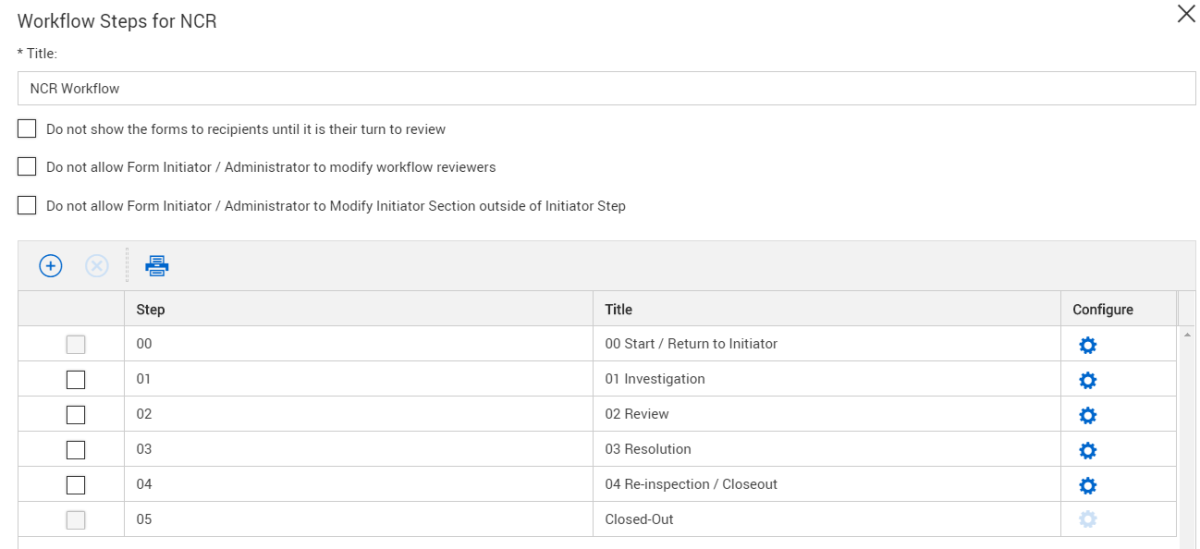1200x549 pixels.
Task: Check the box beside step 04
Action: click(76, 485)
